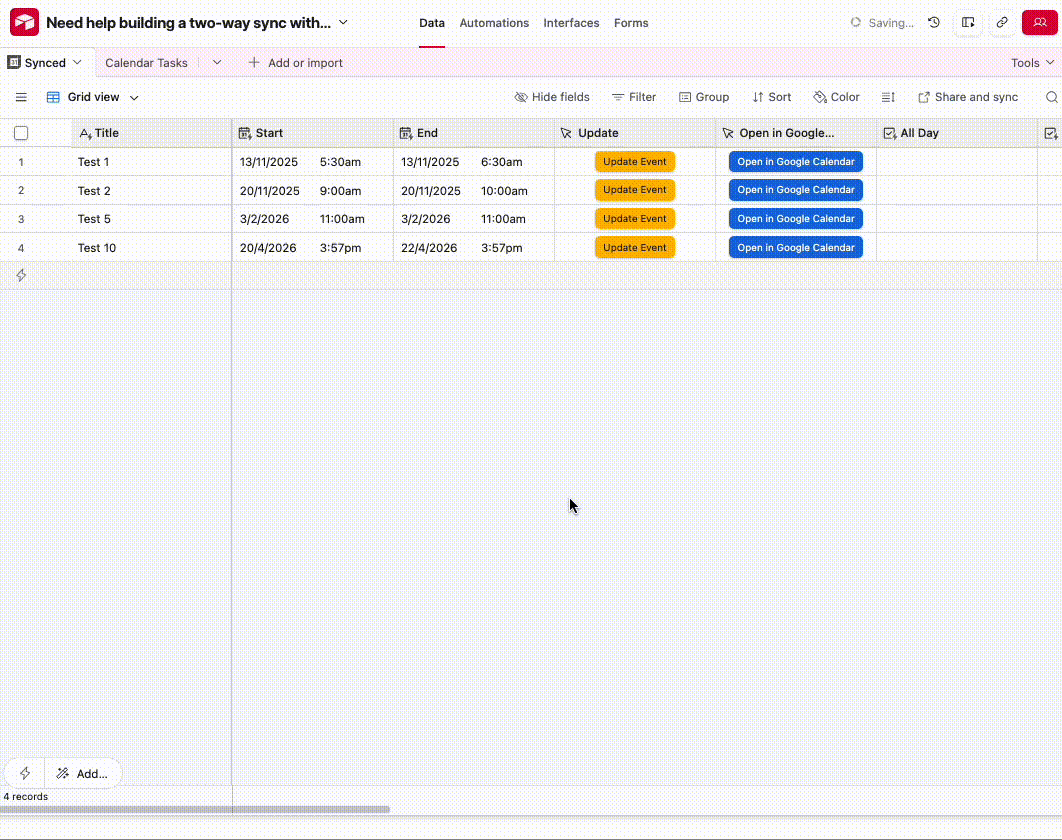Image resolution: width=1062 pixels, height=840 pixels.
Task: Open the row height icon
Action: [888, 98]
